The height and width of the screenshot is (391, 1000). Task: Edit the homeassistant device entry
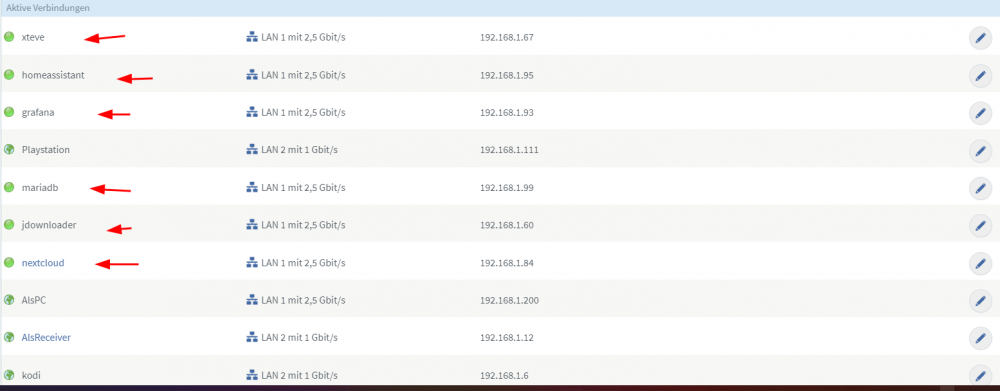980,75
